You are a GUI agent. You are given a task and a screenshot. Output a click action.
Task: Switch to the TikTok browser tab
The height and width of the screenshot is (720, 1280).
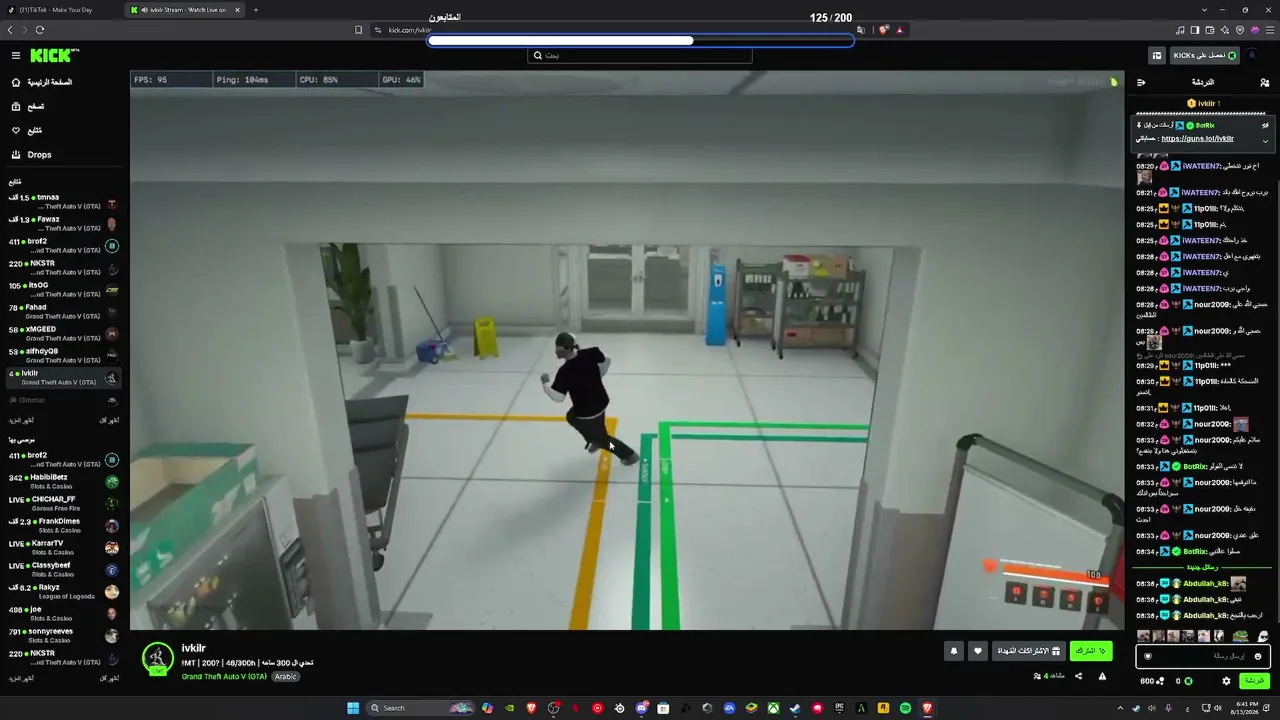60,10
